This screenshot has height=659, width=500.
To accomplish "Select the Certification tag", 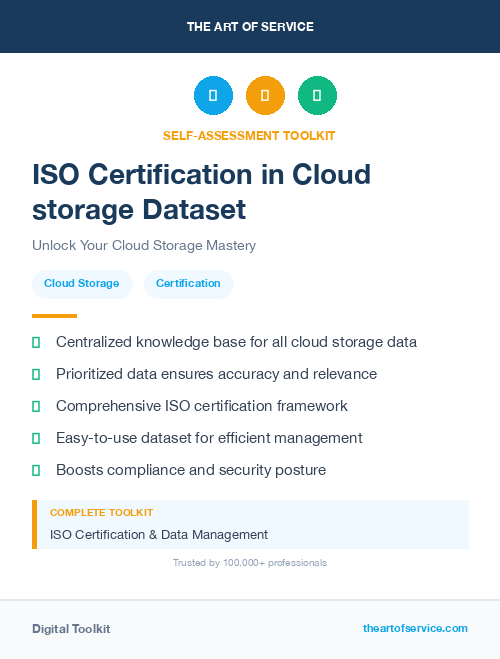I will [x=189, y=284].
